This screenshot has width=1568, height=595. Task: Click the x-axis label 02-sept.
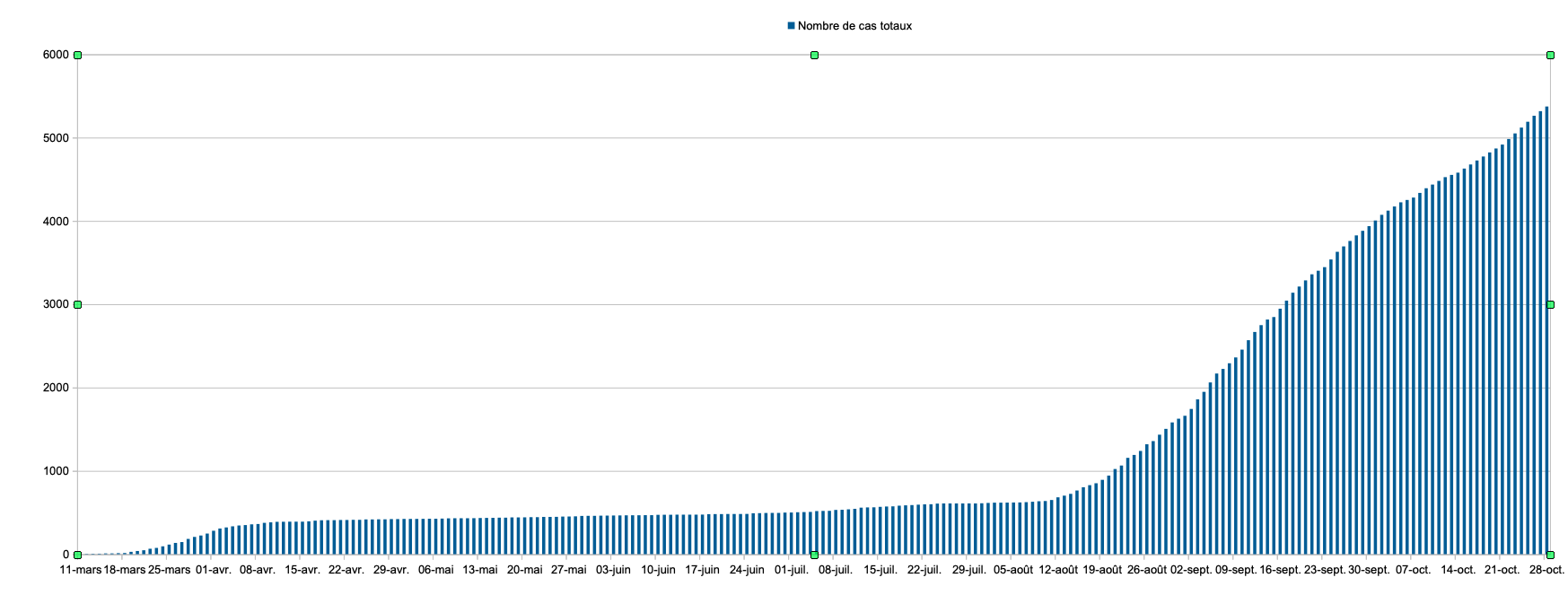(1192, 570)
